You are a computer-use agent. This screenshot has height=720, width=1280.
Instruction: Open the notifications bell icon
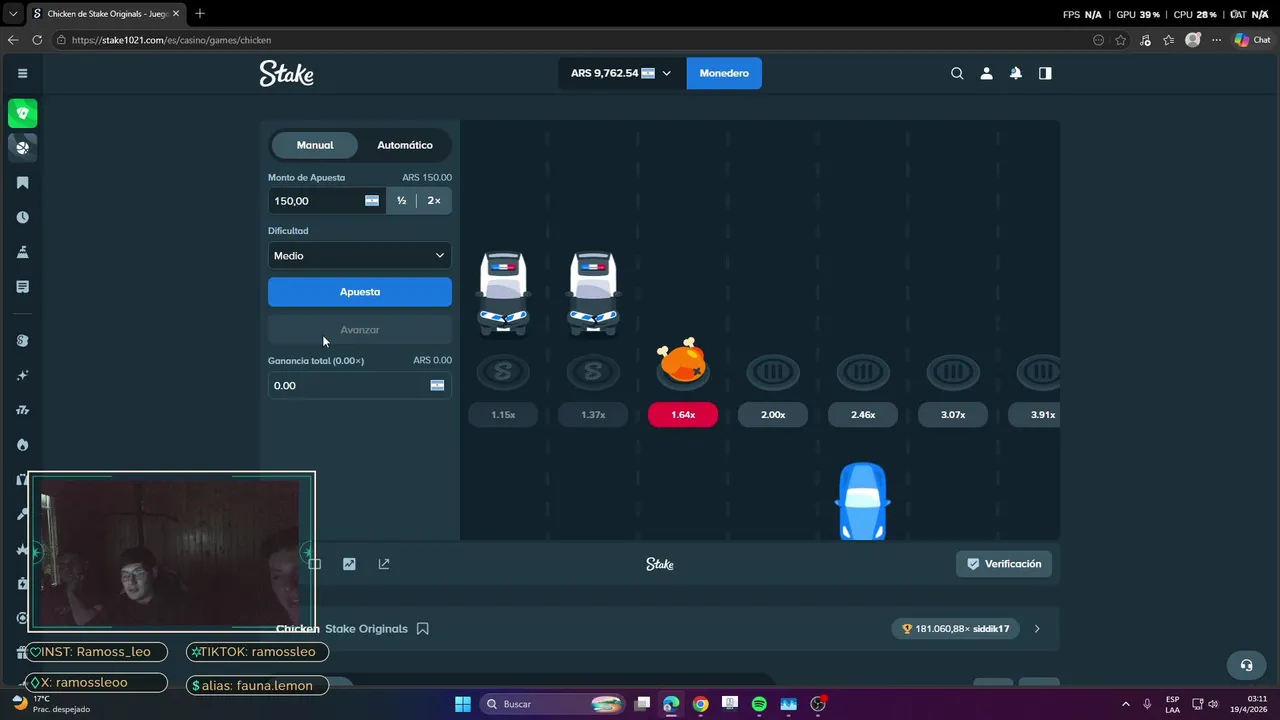click(x=1015, y=73)
